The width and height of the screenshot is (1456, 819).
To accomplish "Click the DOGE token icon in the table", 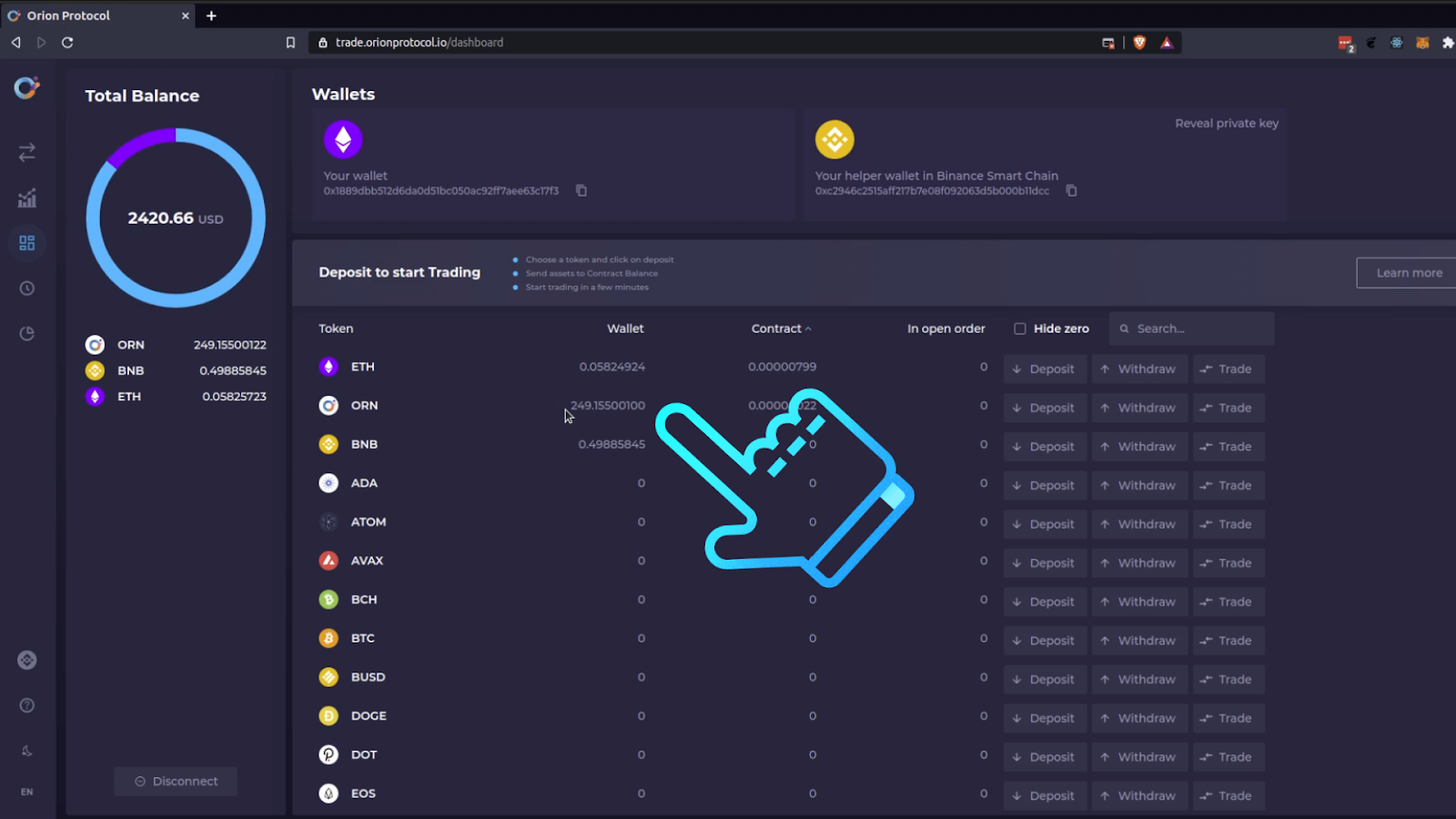I will tap(329, 716).
